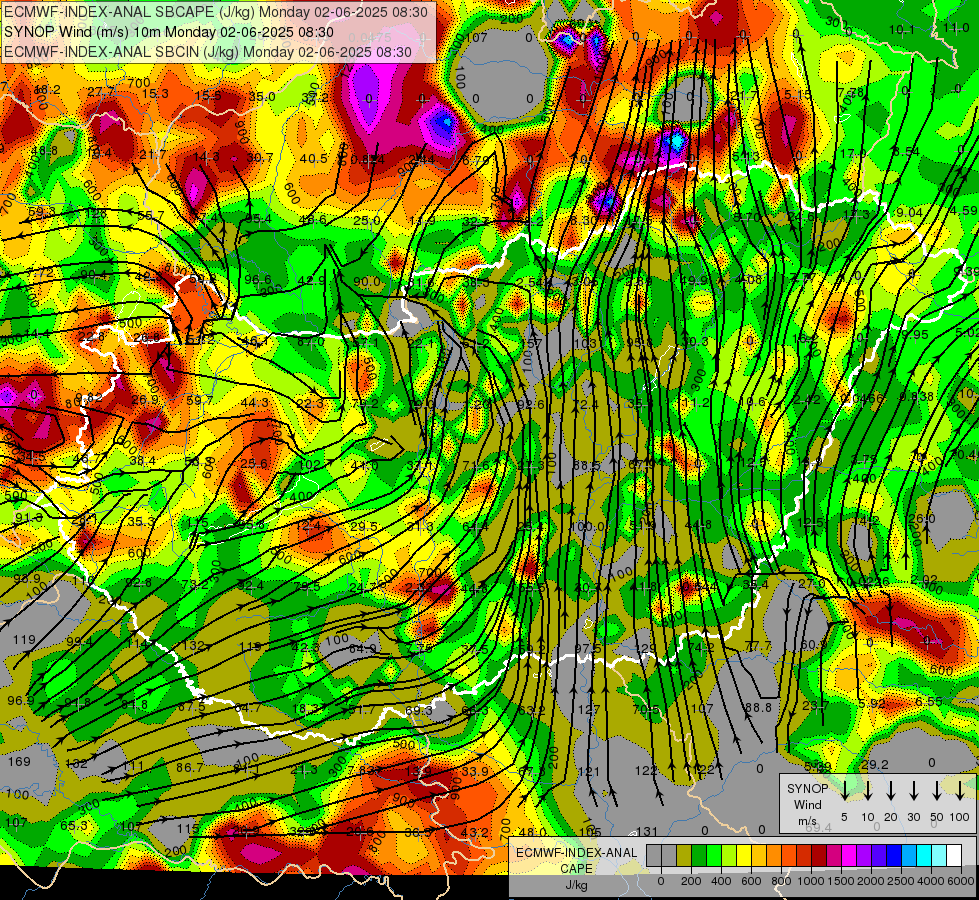Click the map value 131

click(x=647, y=831)
